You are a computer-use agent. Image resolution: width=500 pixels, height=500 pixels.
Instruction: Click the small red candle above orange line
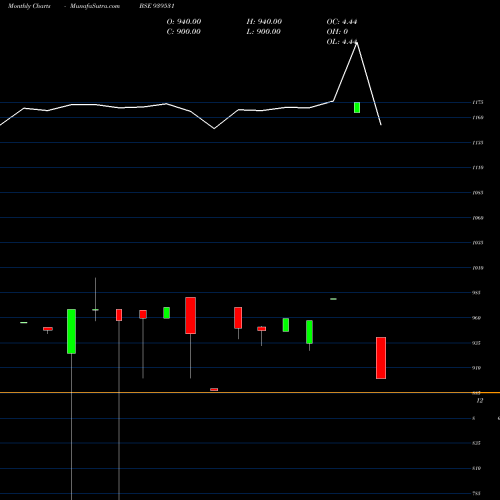pos(214,389)
